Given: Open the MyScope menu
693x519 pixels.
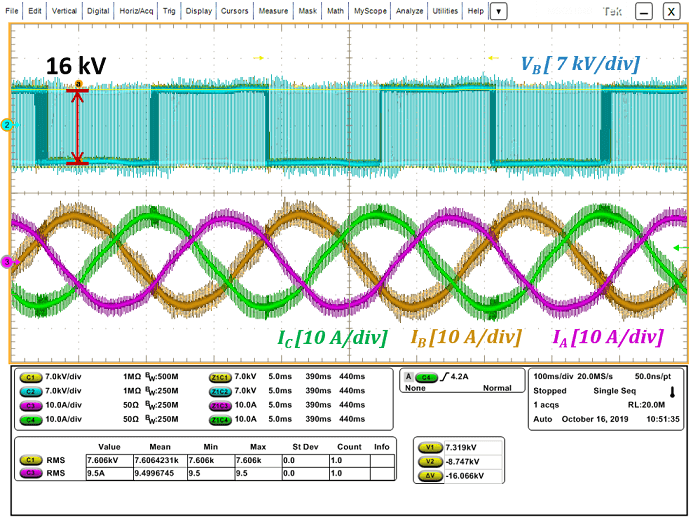Looking at the screenshot, I should [x=369, y=10].
